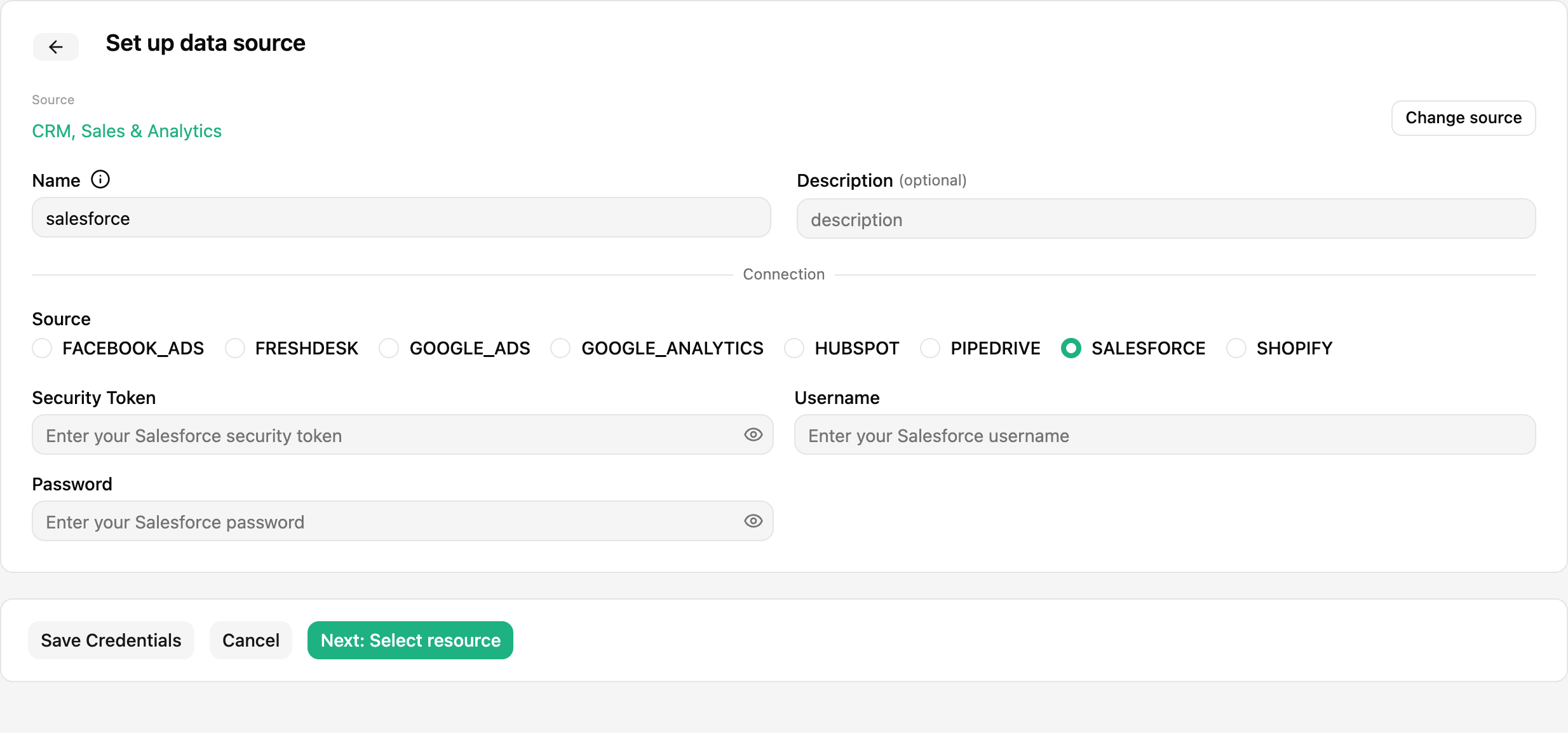This screenshot has width=1568, height=733.
Task: Choose FRESHDESK as the source
Action: pyautogui.click(x=235, y=348)
